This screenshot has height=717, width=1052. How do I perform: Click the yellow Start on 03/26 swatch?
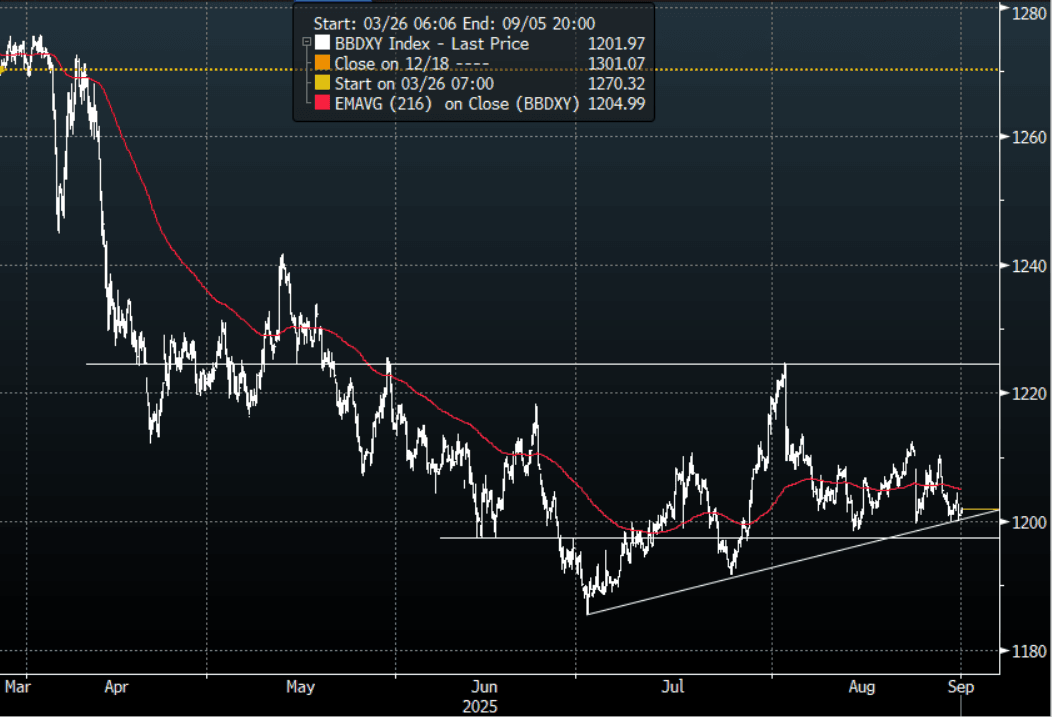323,83
